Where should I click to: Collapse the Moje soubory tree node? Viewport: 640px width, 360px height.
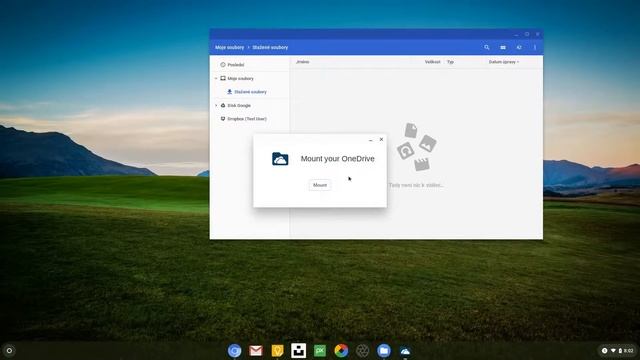[x=216, y=78]
